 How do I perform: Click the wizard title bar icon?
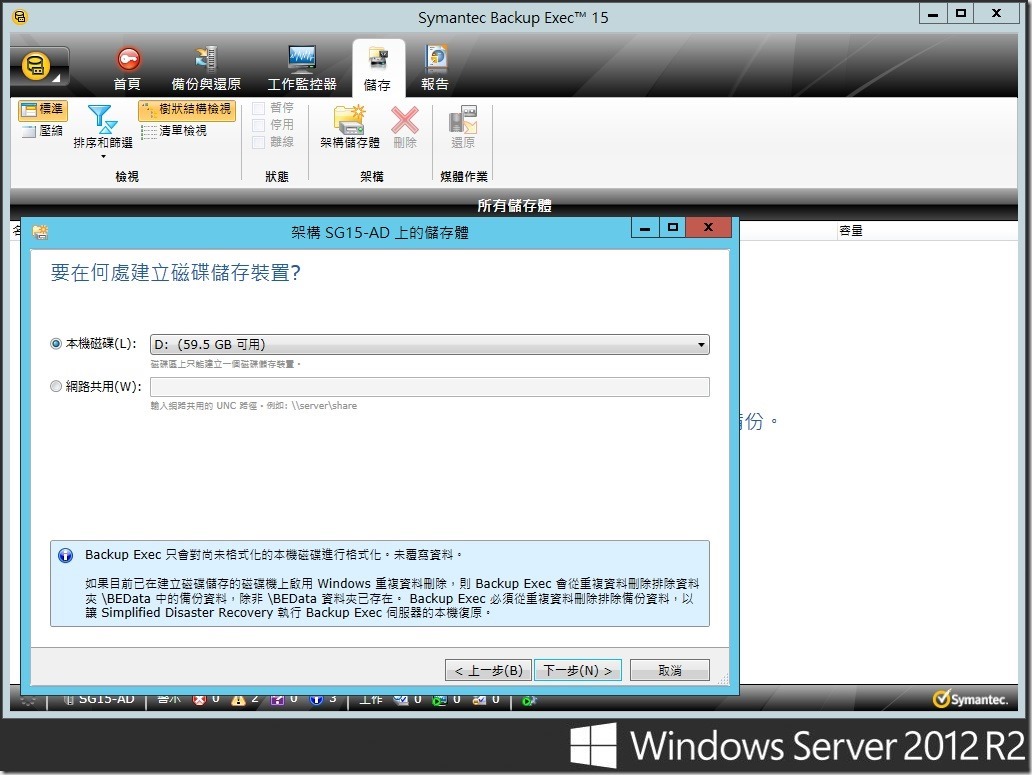click(x=40, y=232)
